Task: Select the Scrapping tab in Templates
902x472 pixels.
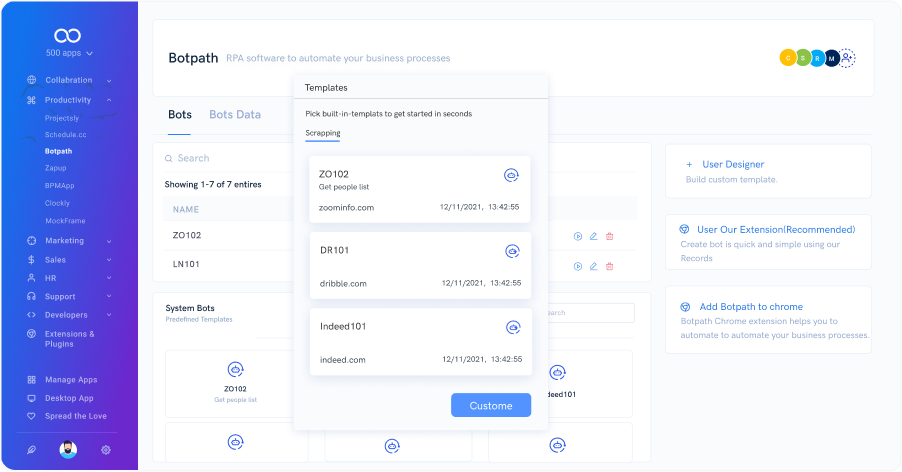Action: [322, 133]
